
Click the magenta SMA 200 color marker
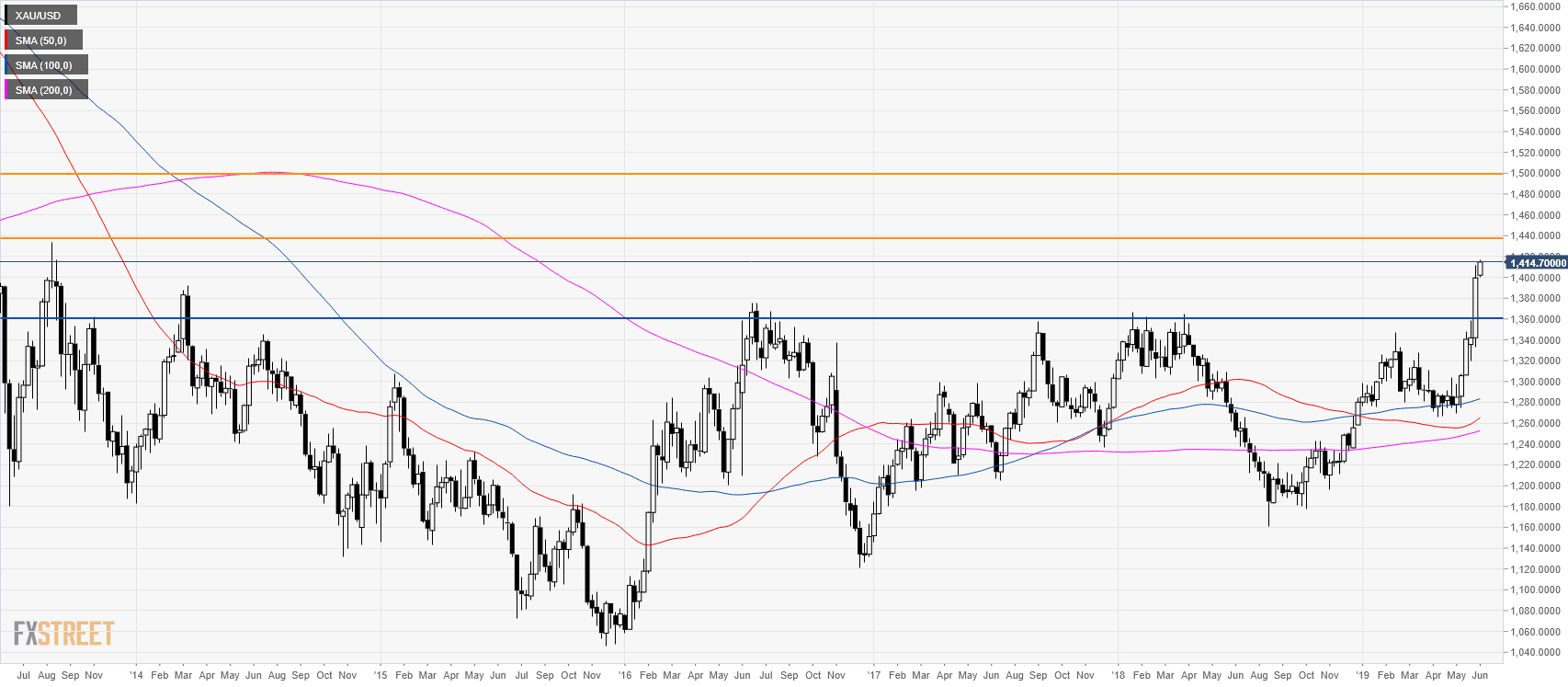point(6,90)
